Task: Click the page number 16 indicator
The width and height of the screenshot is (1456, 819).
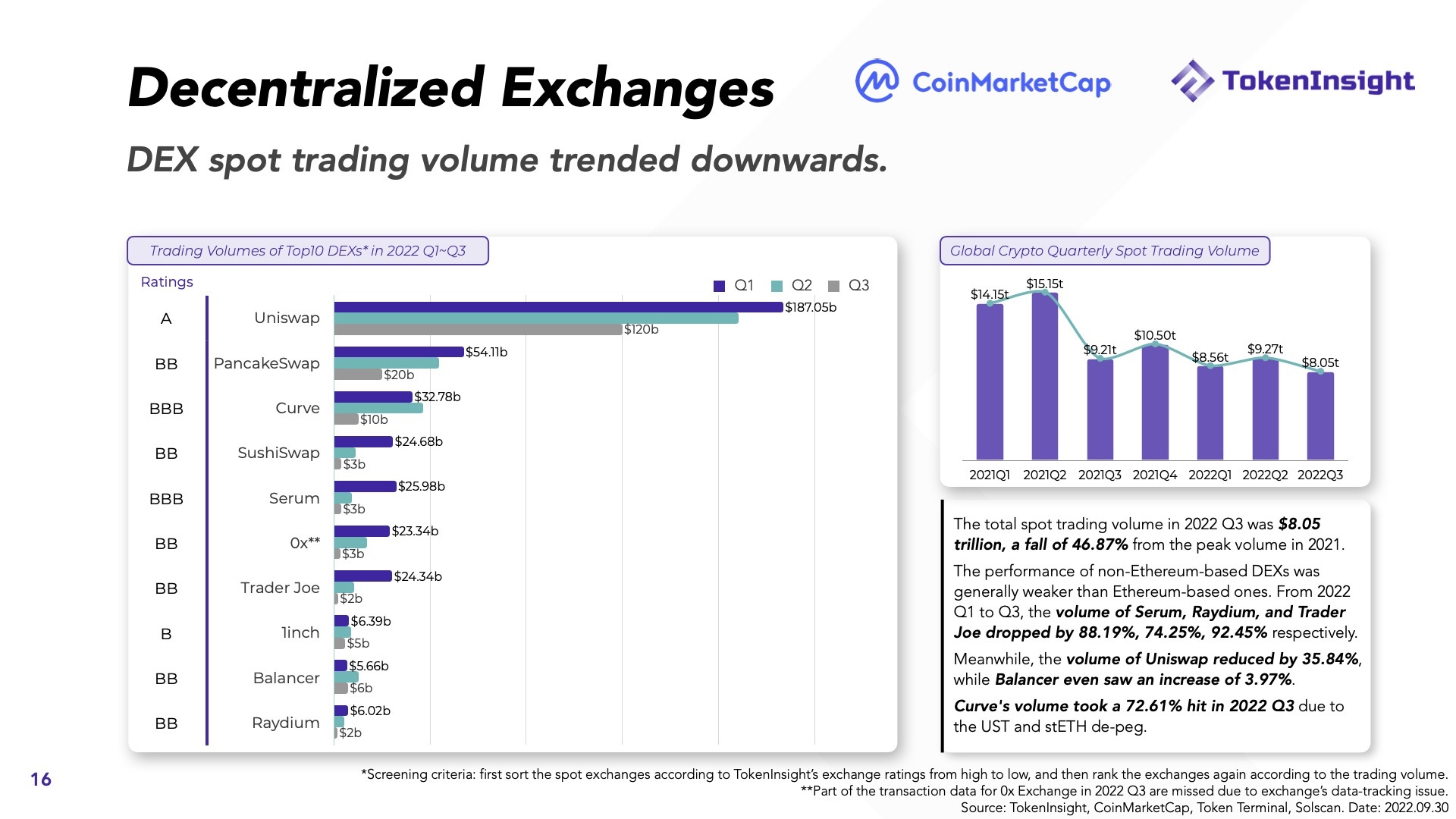Action: pos(40,779)
